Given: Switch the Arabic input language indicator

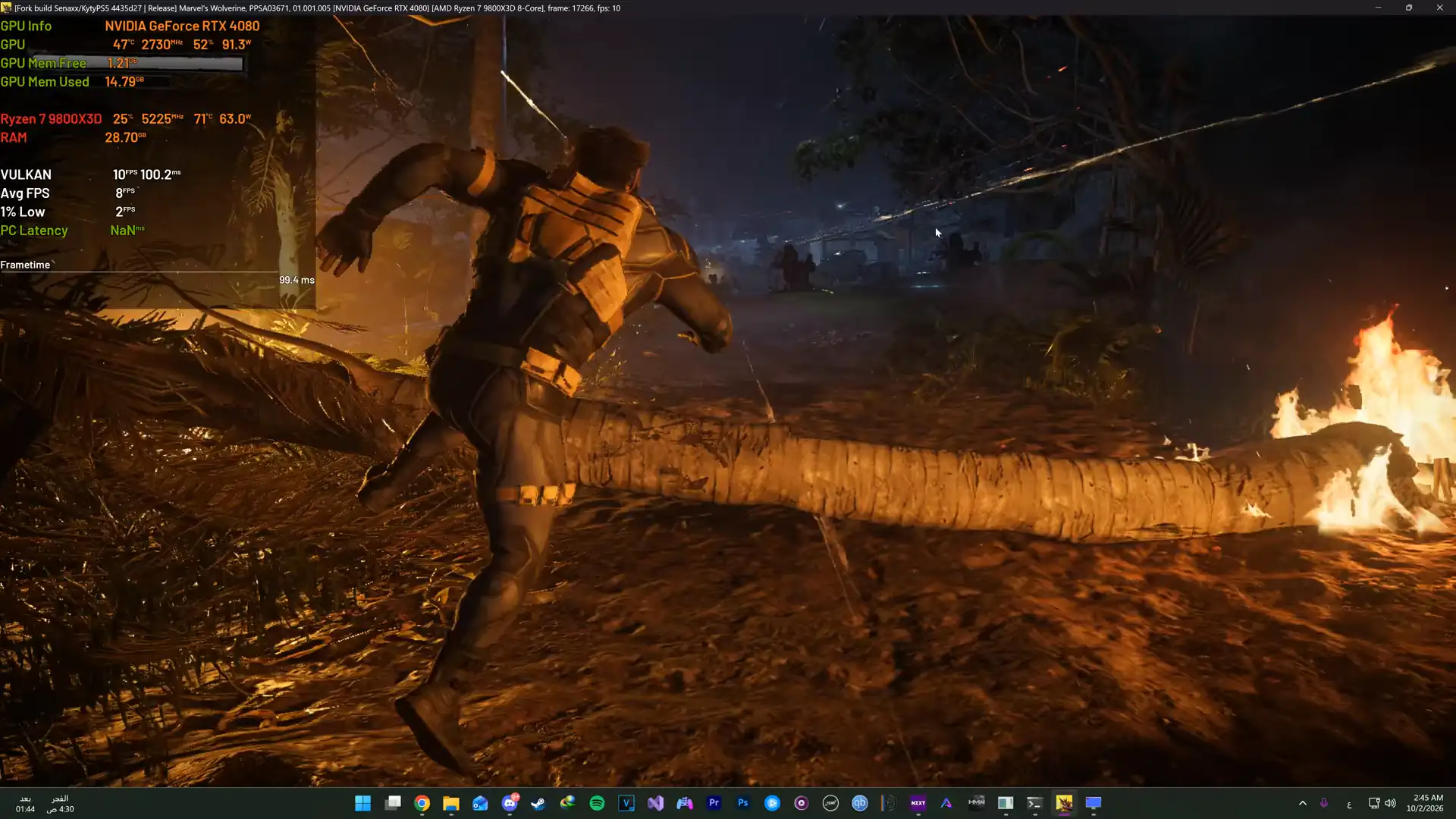Looking at the screenshot, I should (x=1349, y=804).
